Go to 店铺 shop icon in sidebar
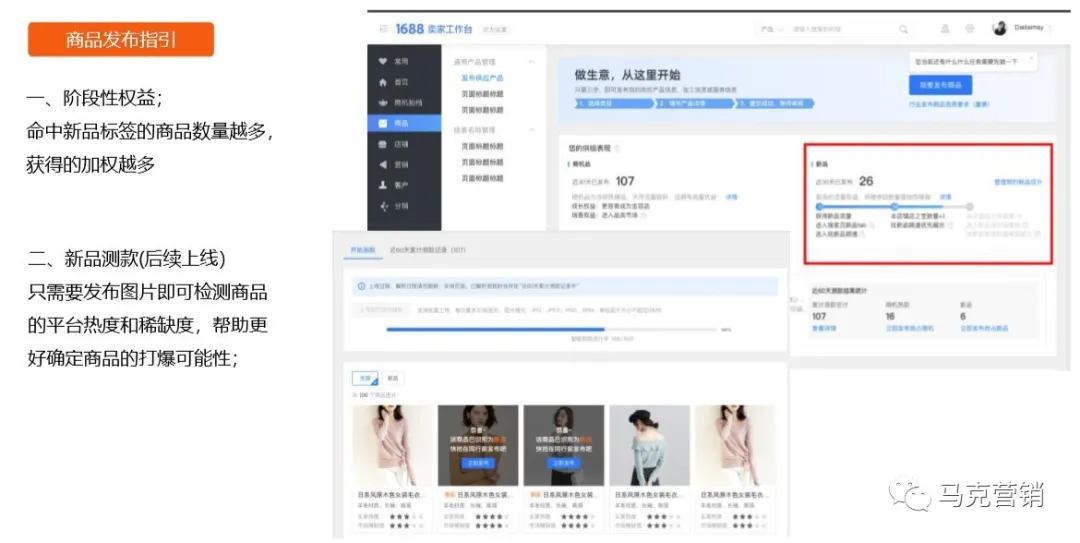The height and width of the screenshot is (543, 1080). click(383, 144)
